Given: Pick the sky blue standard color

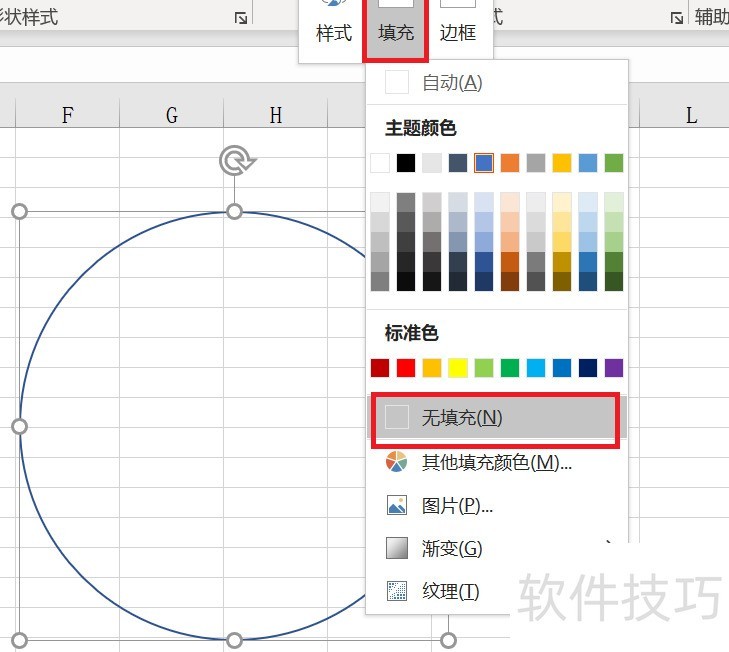Looking at the screenshot, I should pyautogui.click(x=536, y=368).
